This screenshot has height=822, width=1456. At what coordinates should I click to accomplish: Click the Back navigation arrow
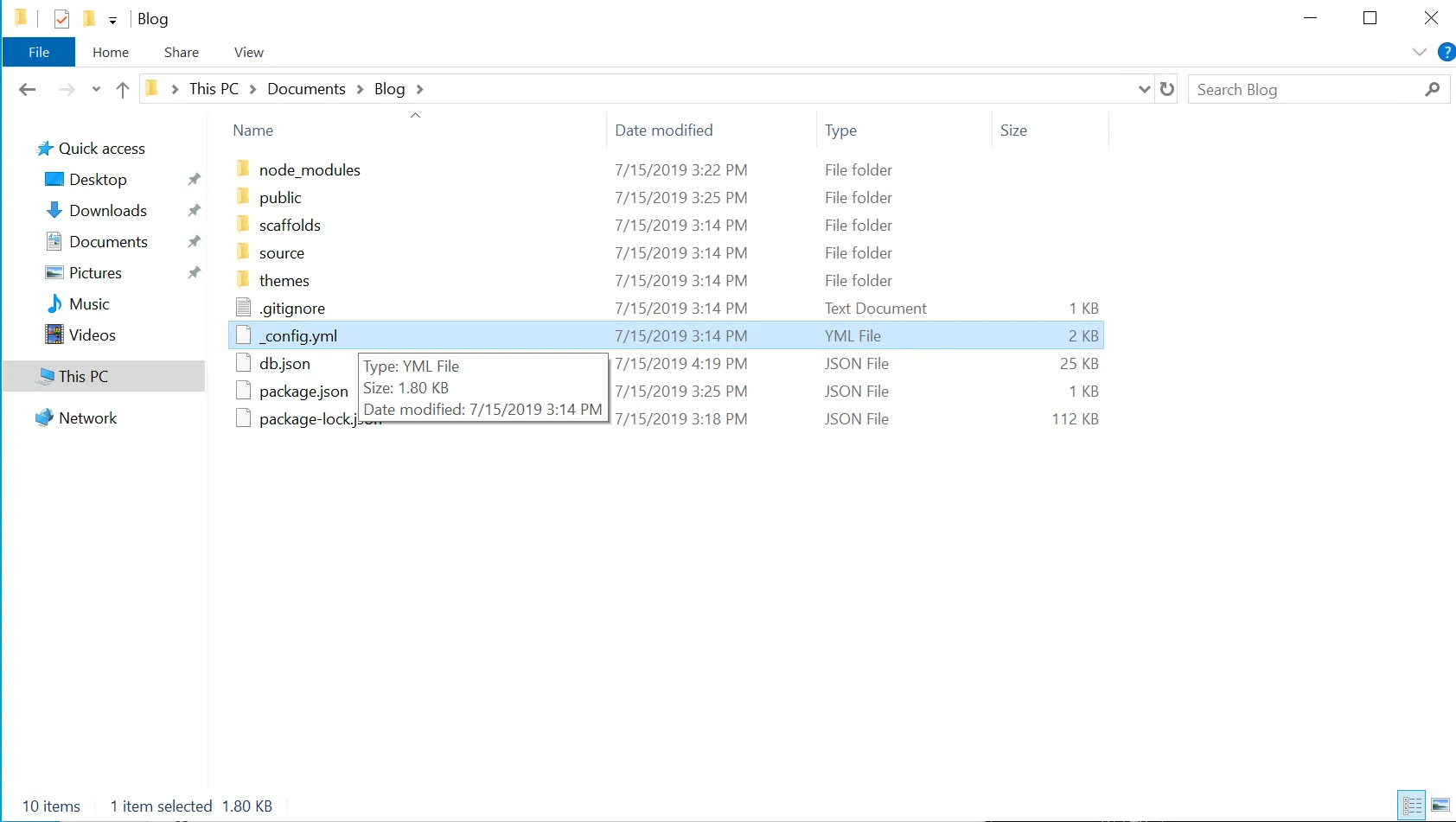click(28, 89)
